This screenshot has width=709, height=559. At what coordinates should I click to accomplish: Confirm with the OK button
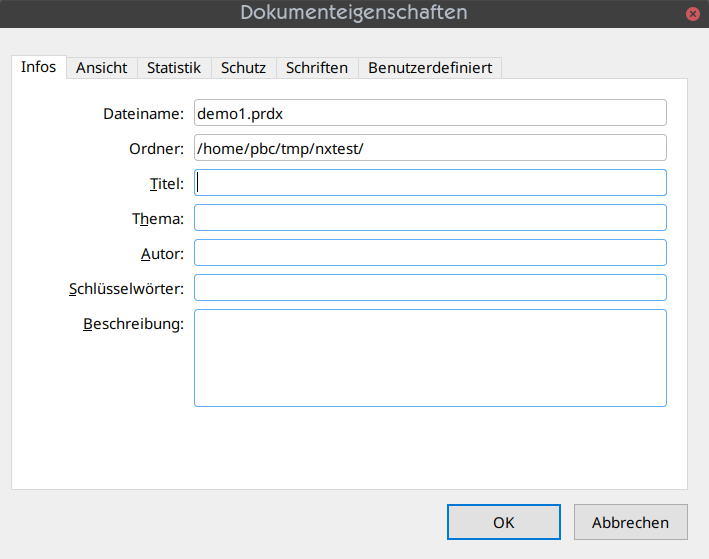(504, 522)
